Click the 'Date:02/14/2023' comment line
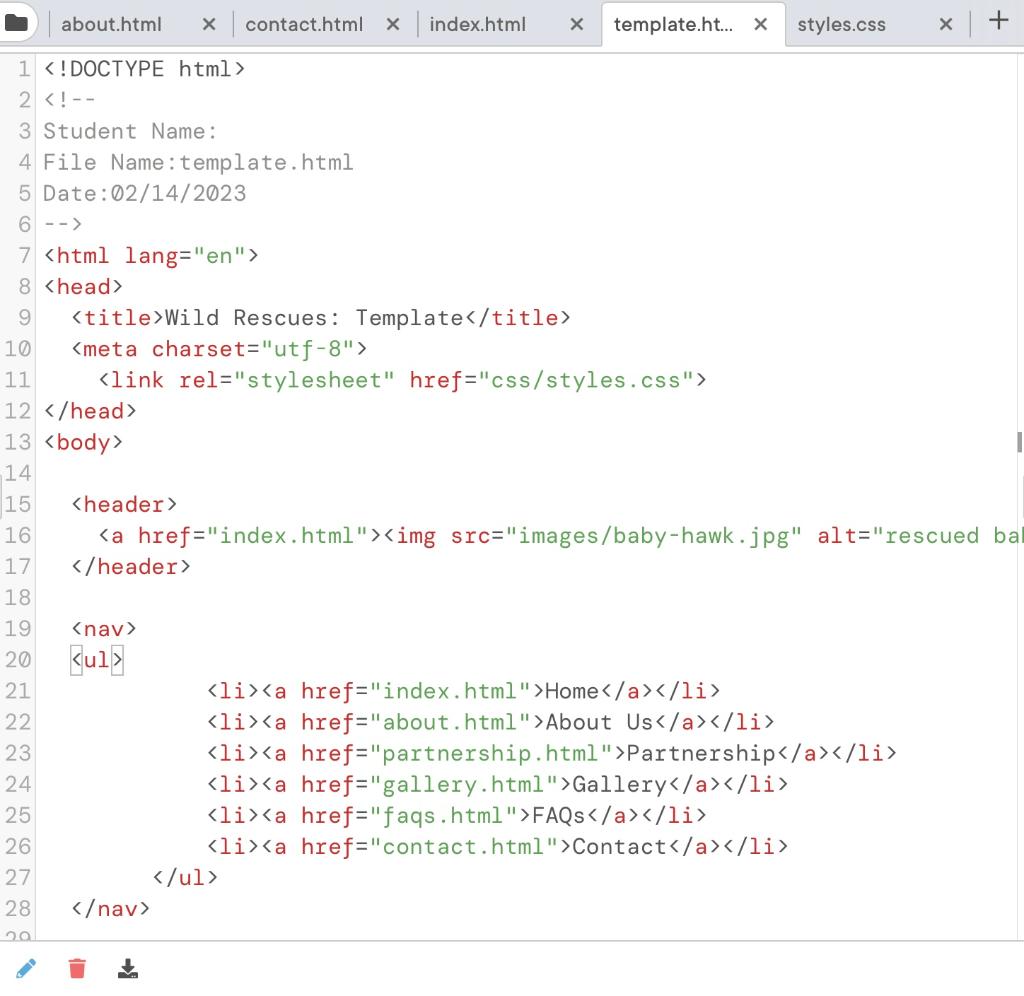This screenshot has height=996, width=1024. point(144,193)
